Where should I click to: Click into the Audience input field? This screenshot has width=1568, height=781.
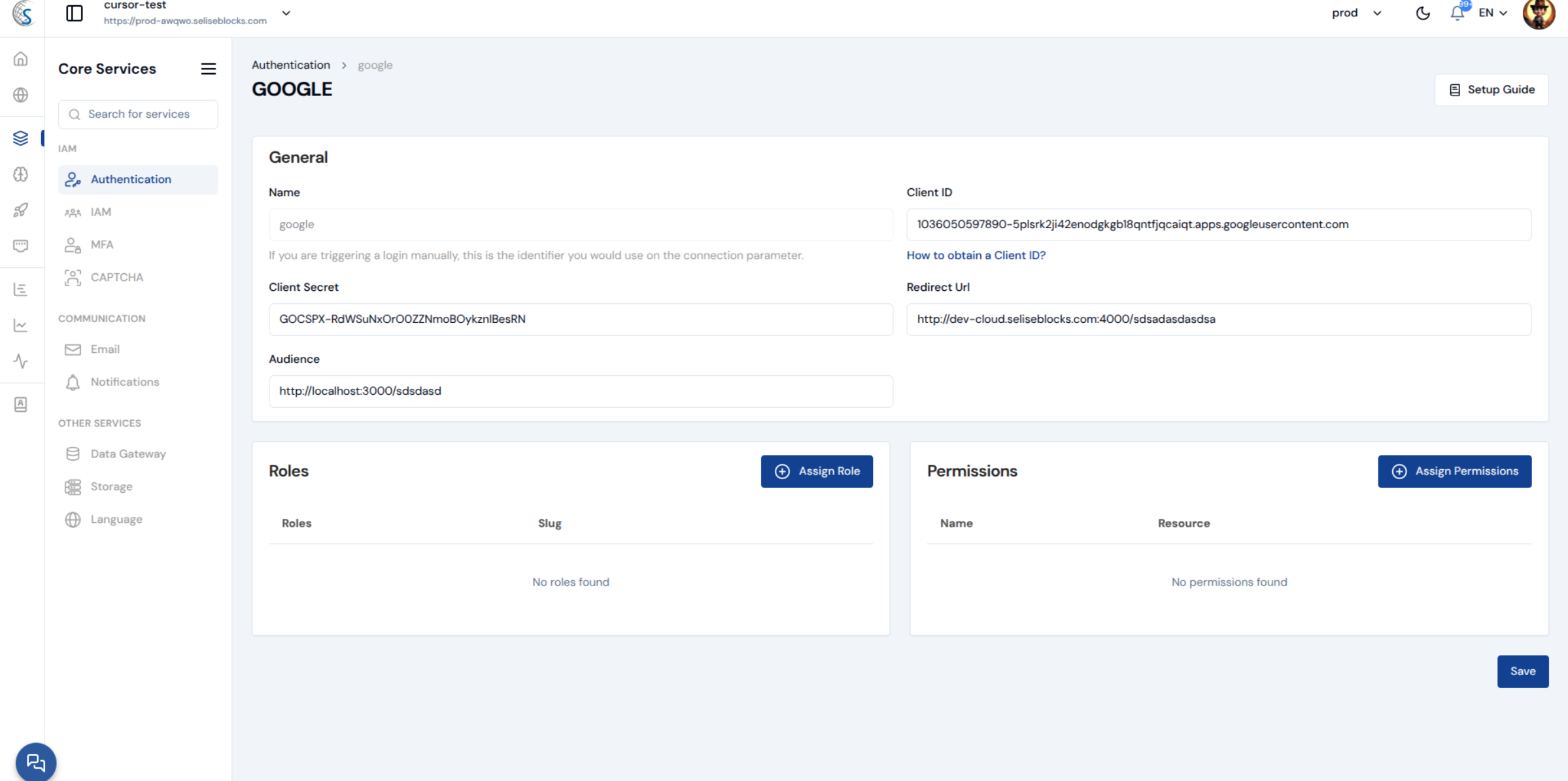(580, 391)
